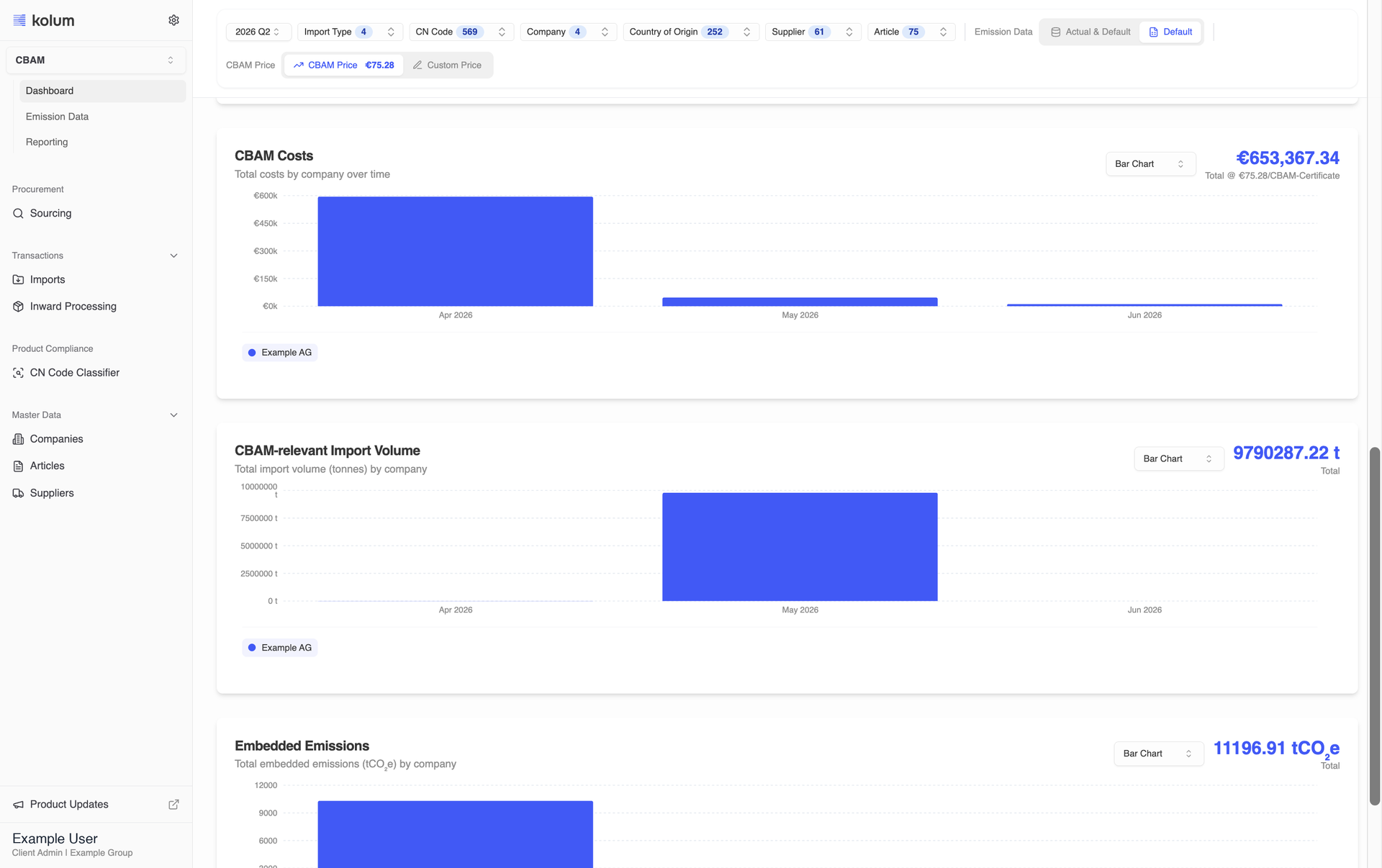Click the CN Code Classifier scan icon
This screenshot has height=868, width=1382.
pos(18,373)
